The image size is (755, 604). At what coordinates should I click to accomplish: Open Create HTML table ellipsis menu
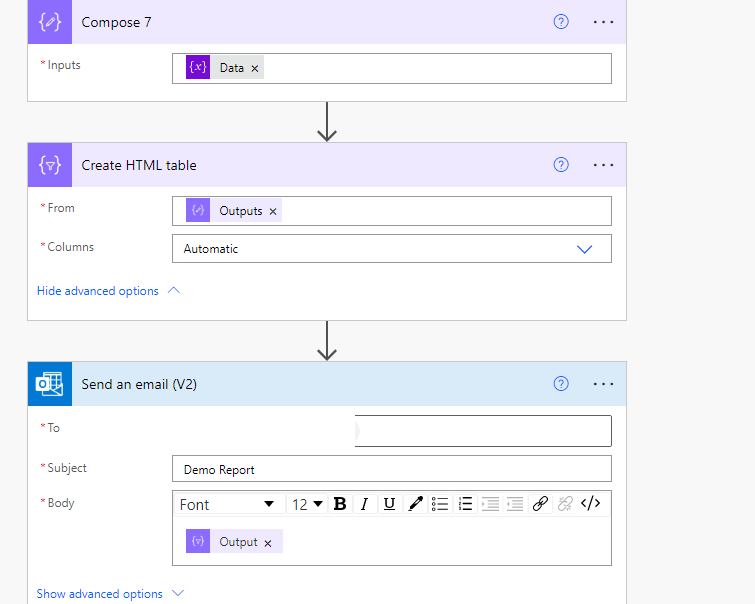(603, 165)
